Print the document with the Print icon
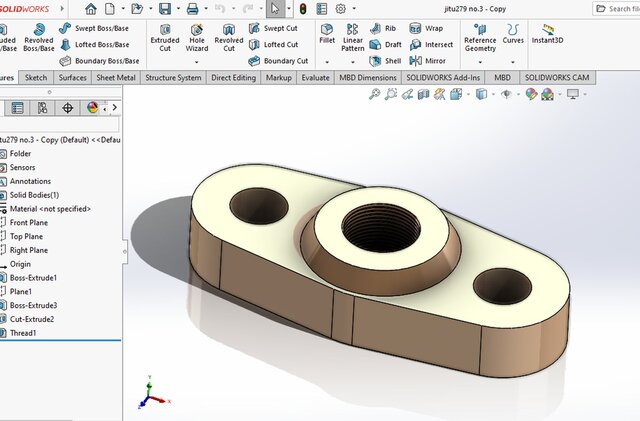640x421 pixels. coord(192,9)
